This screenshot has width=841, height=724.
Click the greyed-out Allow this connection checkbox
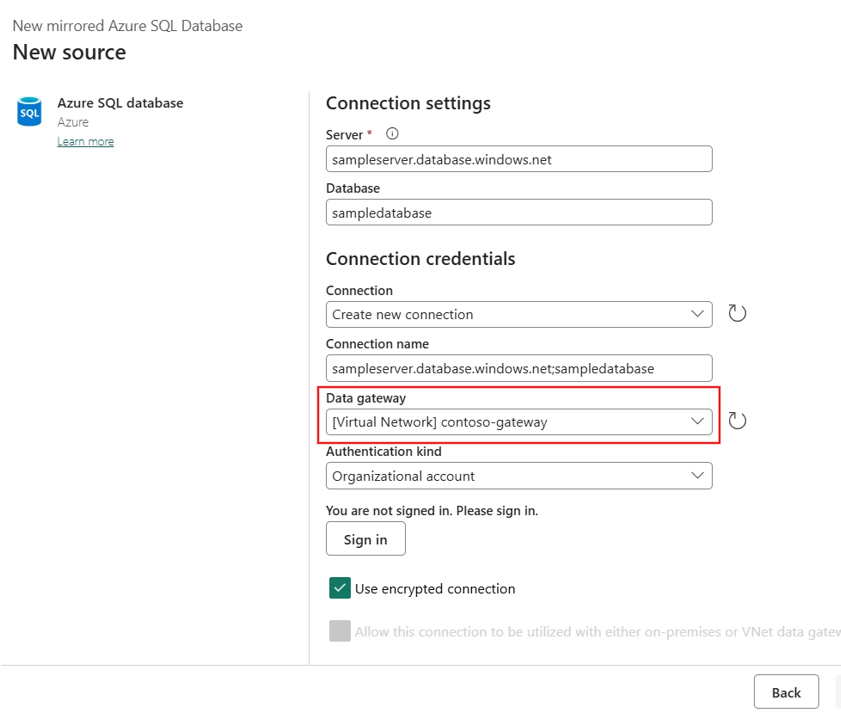(340, 631)
